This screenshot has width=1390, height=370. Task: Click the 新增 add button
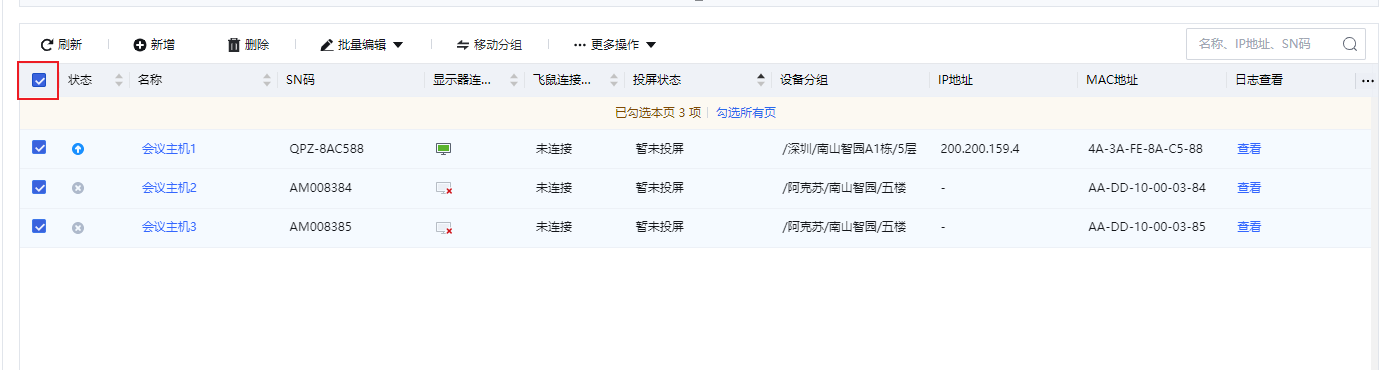coord(154,45)
